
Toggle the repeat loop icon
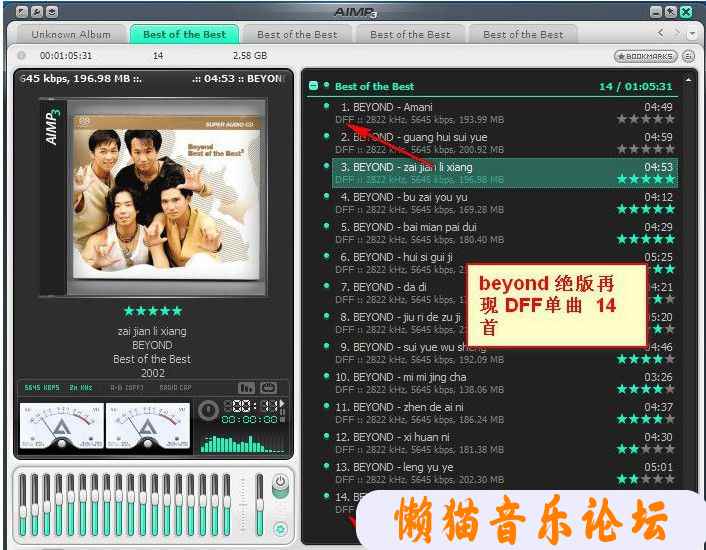(268, 387)
